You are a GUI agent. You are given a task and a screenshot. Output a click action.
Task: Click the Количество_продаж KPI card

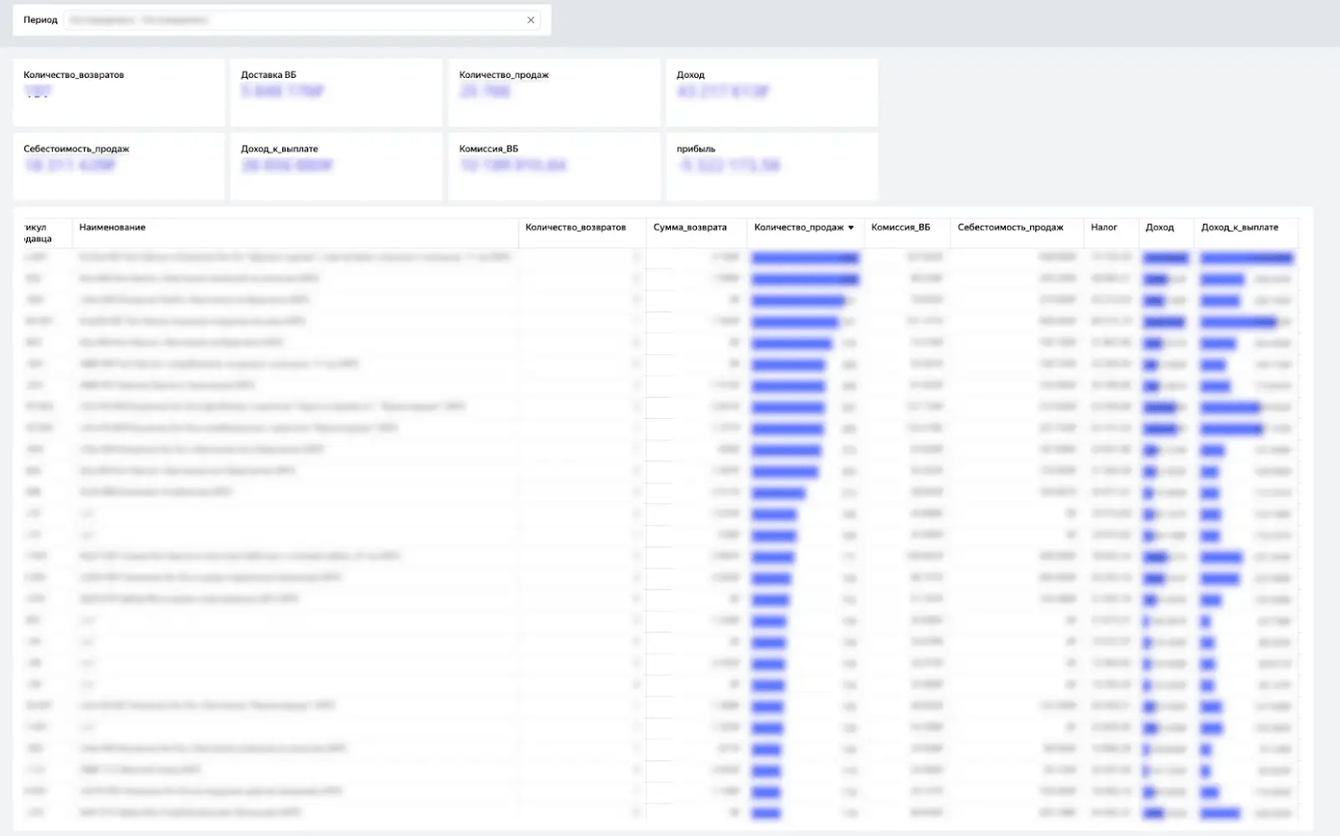[x=553, y=92]
